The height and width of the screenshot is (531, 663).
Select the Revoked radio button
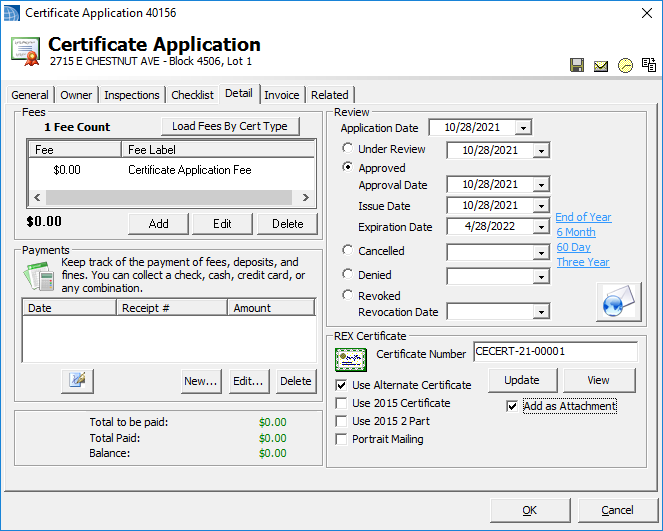pyautogui.click(x=347, y=295)
